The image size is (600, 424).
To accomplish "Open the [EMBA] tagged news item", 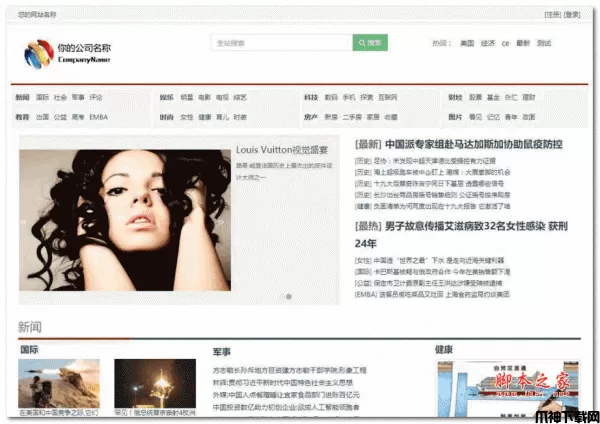I will 432,294.
